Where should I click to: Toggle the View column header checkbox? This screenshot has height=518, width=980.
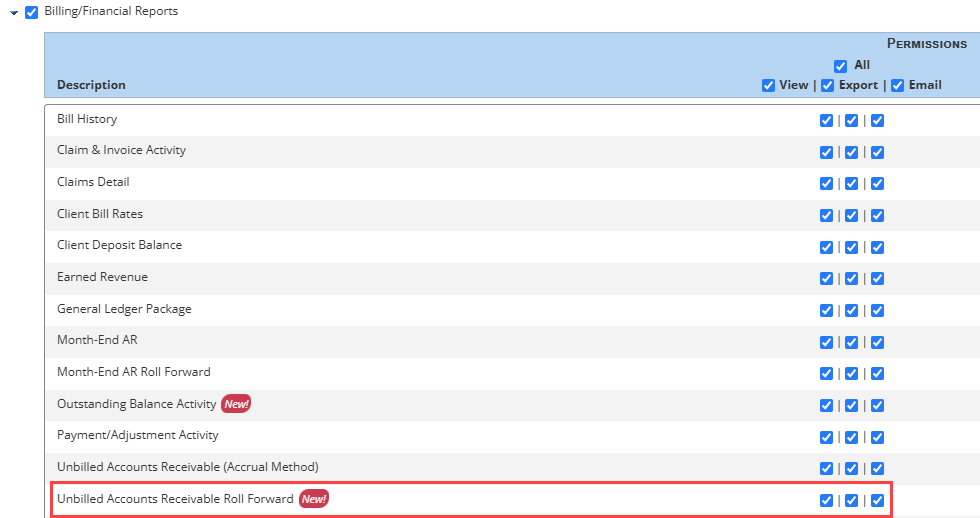(768, 85)
